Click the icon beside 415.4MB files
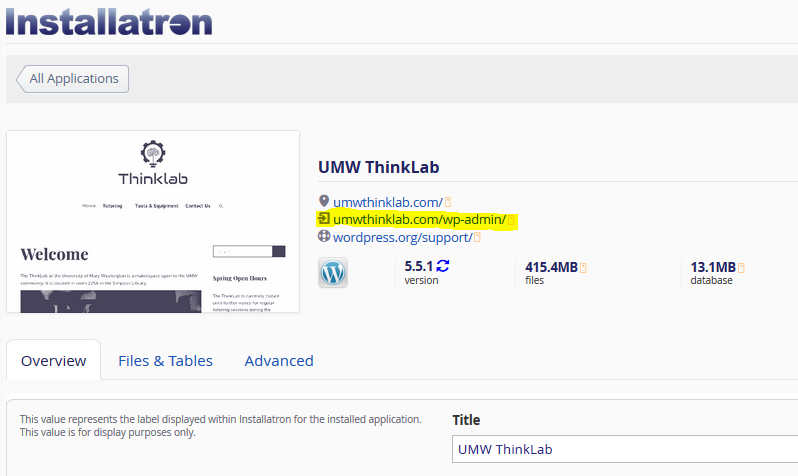This screenshot has height=476, width=798. [583, 268]
